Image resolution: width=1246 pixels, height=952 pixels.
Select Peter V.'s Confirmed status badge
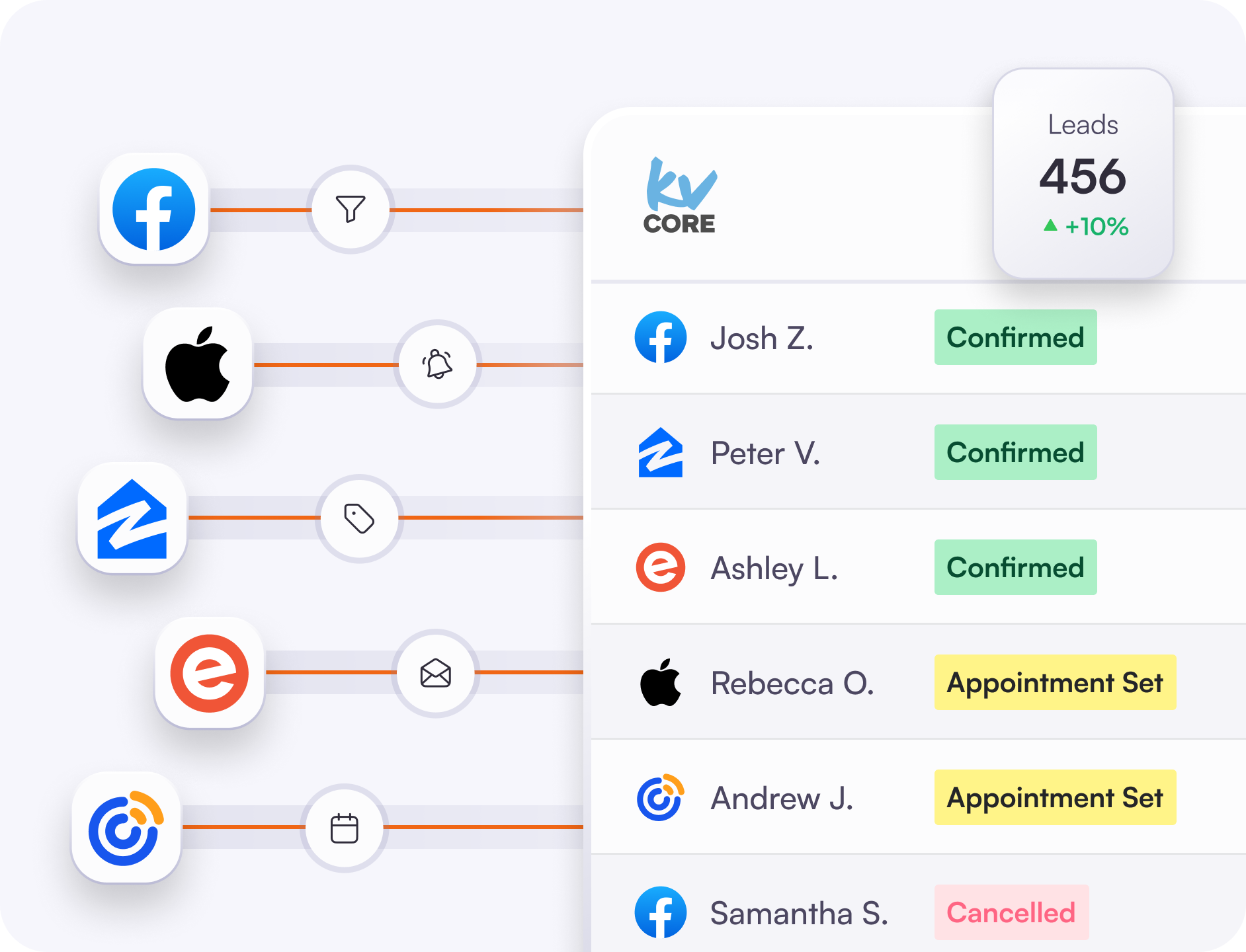[1015, 452]
